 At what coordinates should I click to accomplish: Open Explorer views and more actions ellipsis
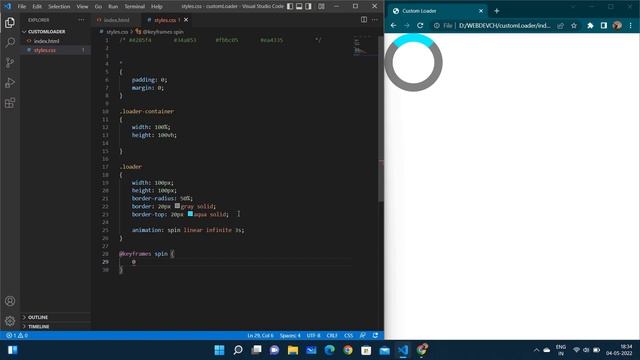(81, 20)
